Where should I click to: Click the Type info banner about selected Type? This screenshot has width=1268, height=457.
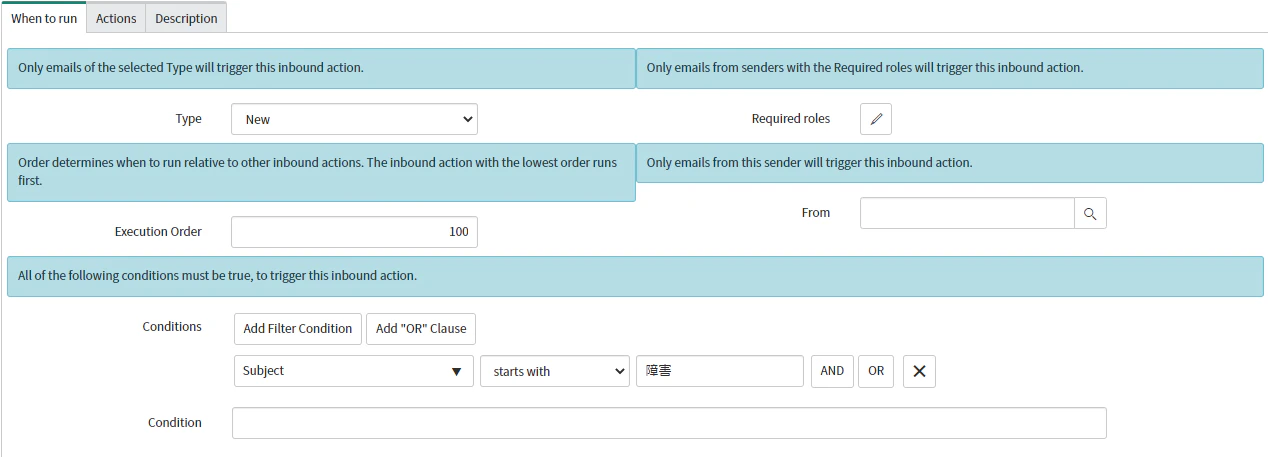[321, 69]
